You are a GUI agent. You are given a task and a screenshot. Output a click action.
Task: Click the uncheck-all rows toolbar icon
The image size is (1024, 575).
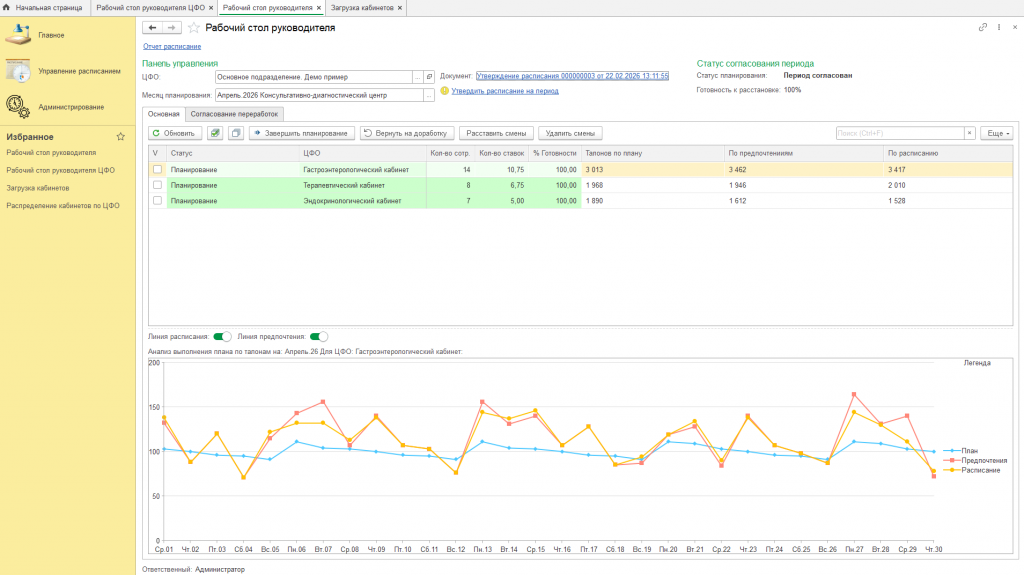coord(235,133)
